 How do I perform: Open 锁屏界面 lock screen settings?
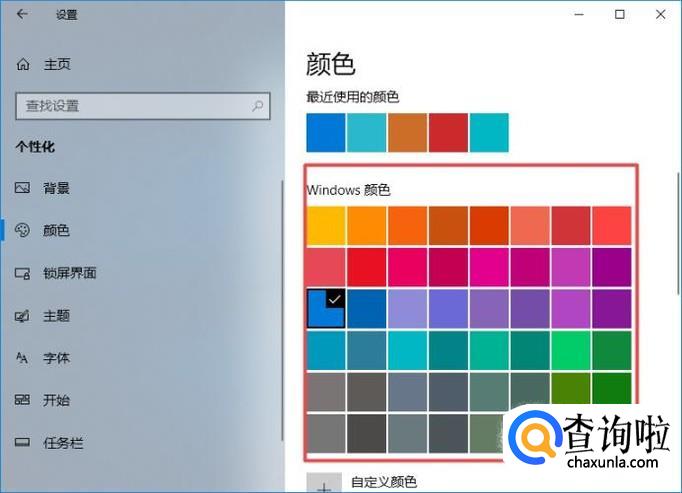coord(70,273)
